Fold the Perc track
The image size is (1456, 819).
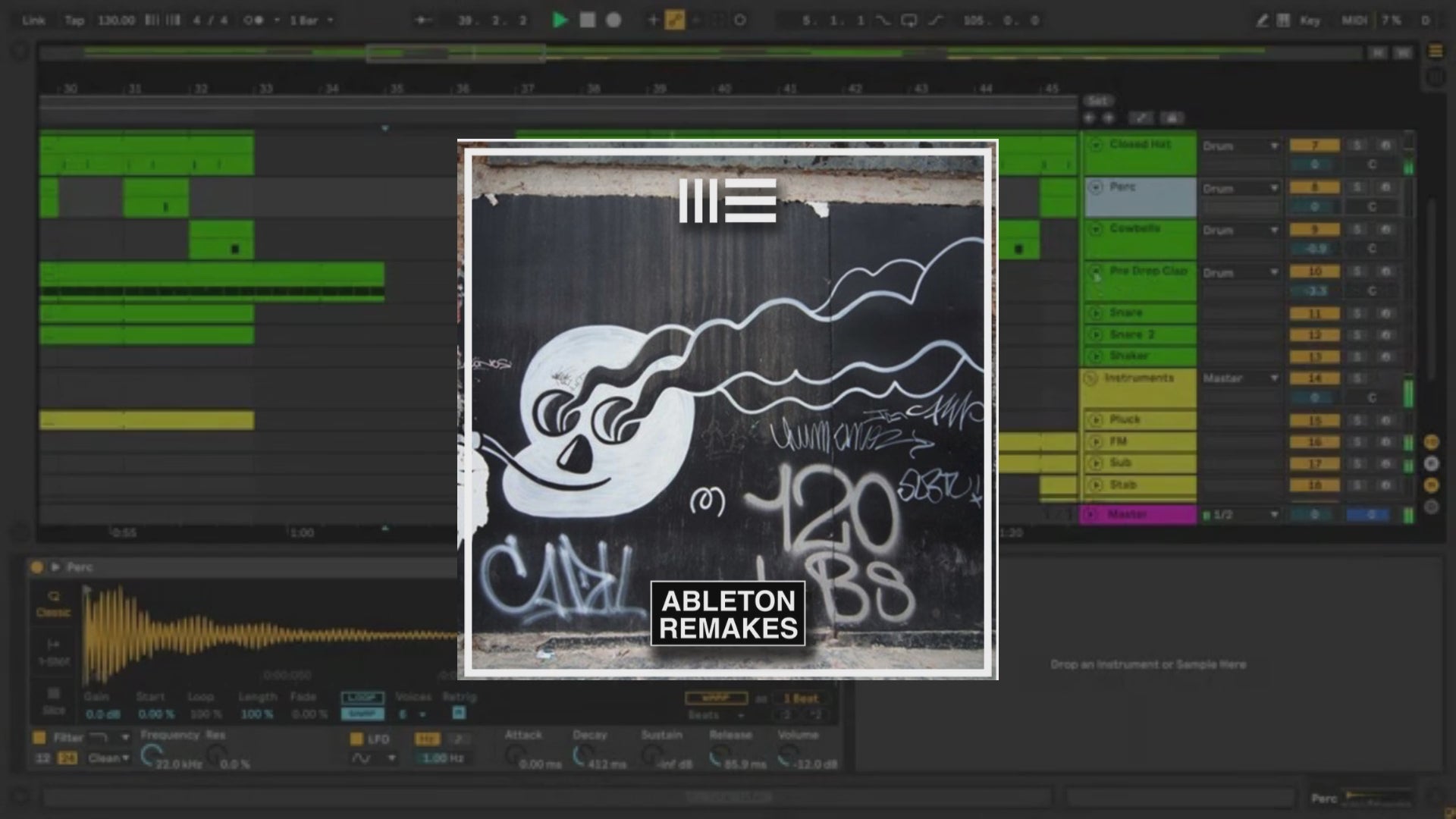coord(1095,187)
